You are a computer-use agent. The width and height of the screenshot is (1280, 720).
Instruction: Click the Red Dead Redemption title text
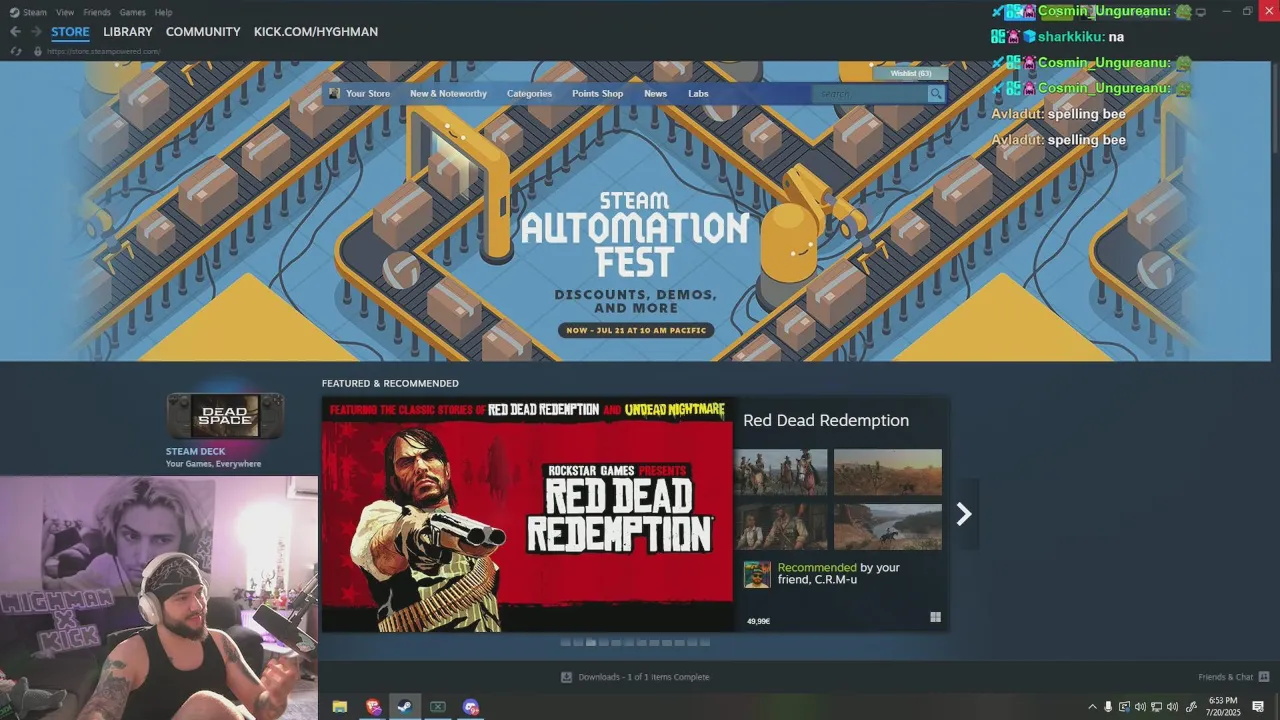826,420
